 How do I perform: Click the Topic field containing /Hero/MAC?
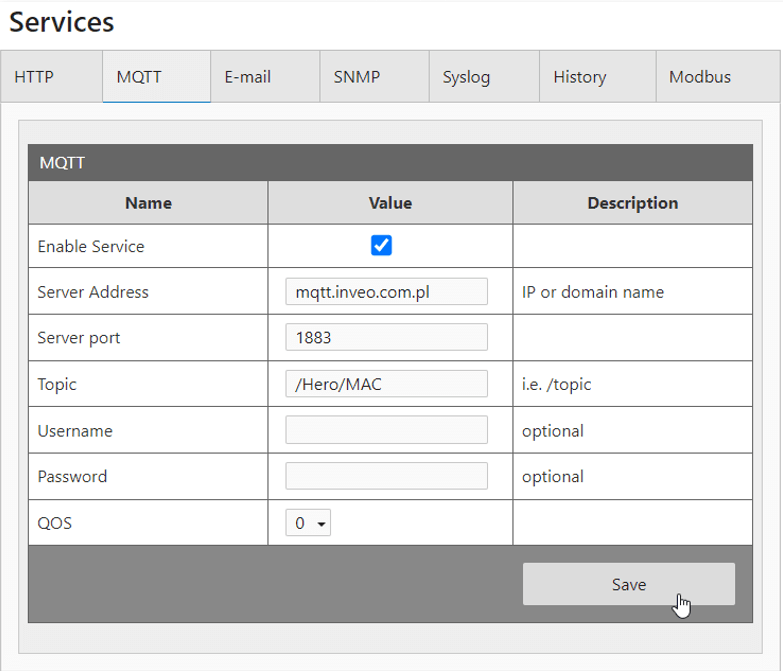(386, 384)
